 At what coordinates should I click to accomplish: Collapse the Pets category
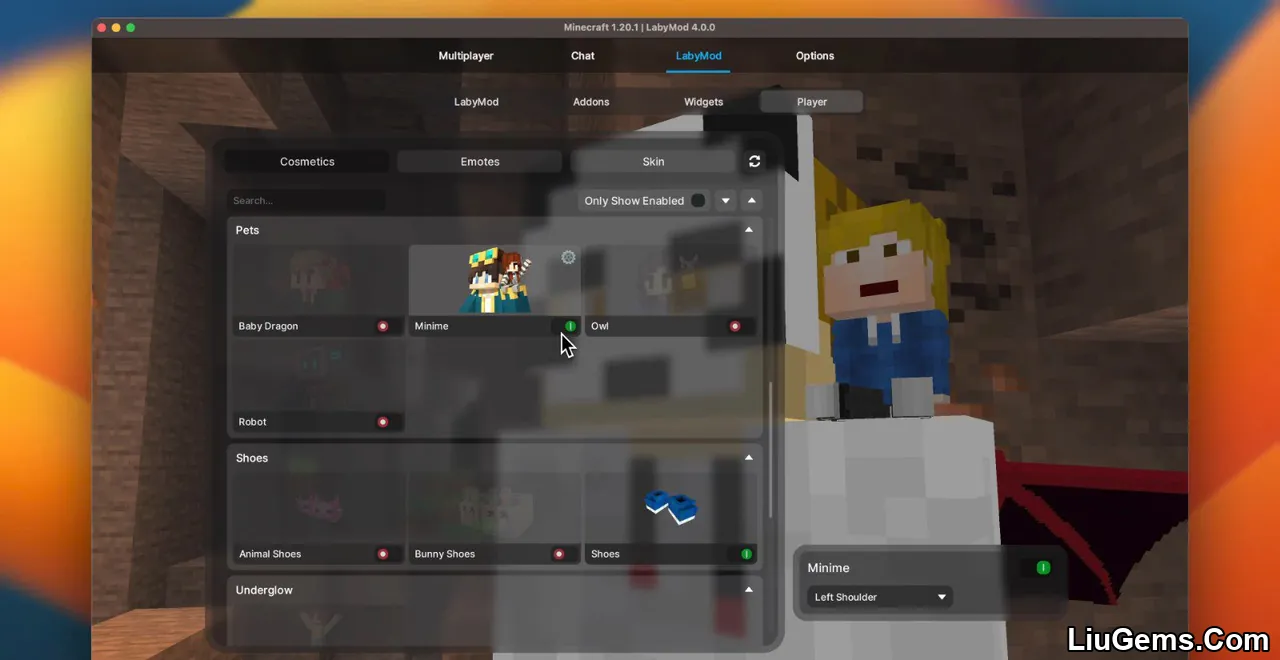click(749, 230)
